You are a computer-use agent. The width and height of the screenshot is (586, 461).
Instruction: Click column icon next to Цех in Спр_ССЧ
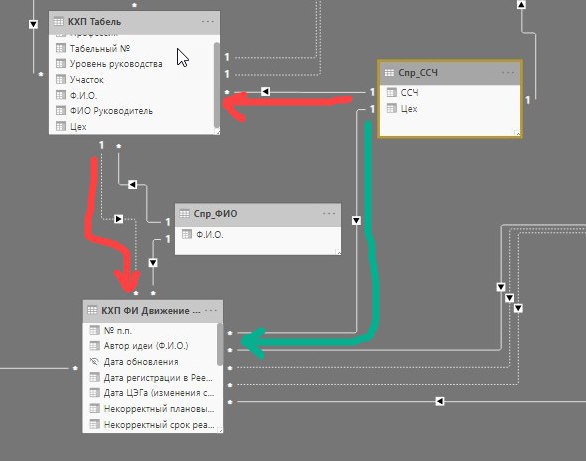(392, 108)
